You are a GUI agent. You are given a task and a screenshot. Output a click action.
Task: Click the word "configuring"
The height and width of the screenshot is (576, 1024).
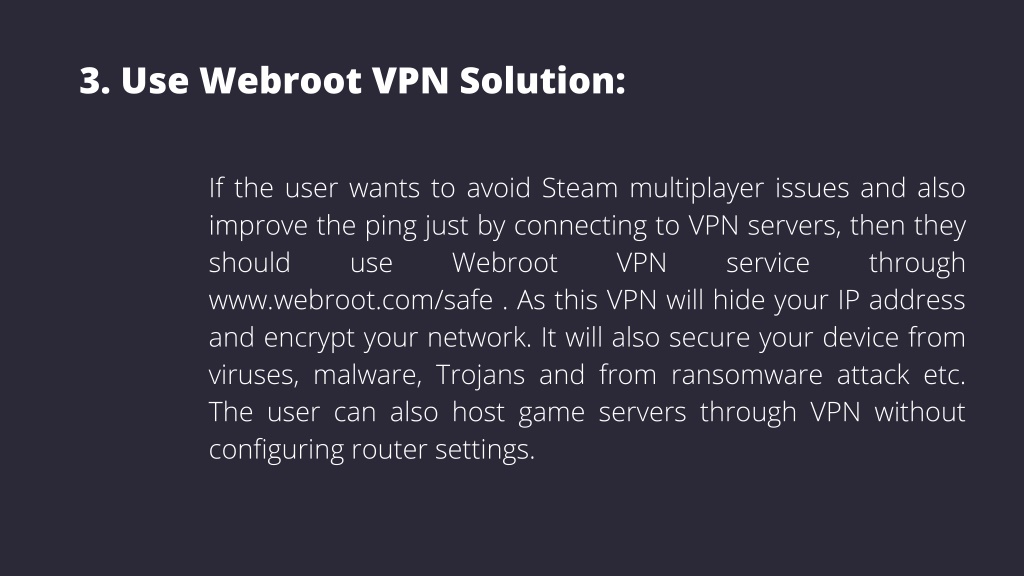[x=276, y=451]
